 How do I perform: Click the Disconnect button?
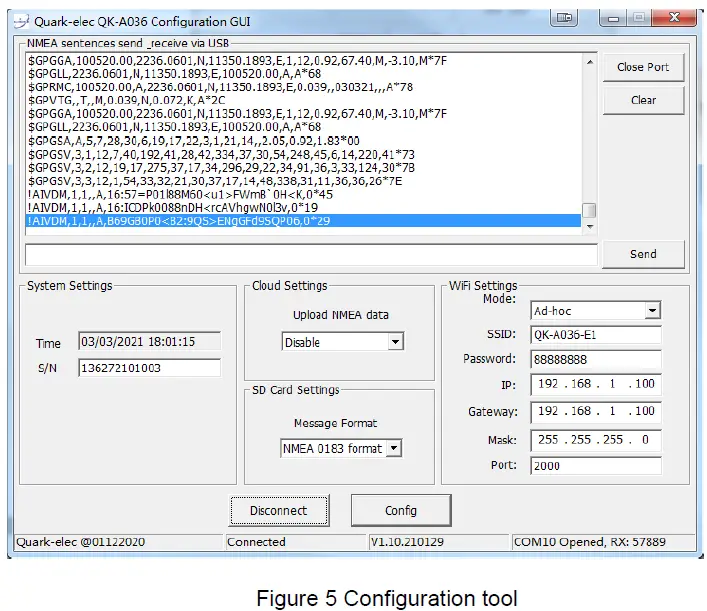[x=279, y=510]
